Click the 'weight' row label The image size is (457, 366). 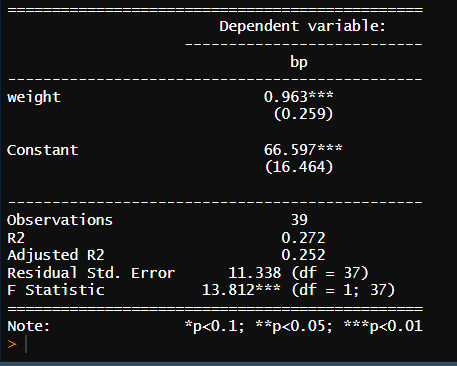[x=34, y=97]
